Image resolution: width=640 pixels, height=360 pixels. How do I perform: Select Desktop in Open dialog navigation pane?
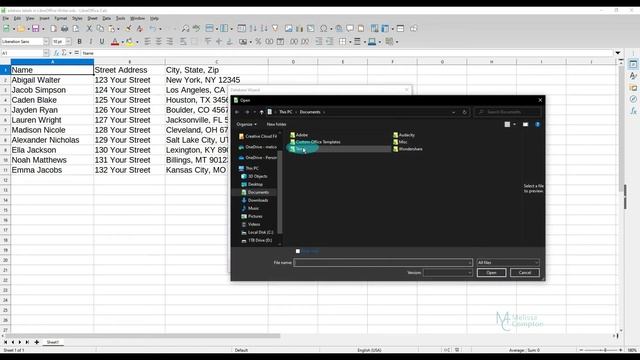coord(256,184)
